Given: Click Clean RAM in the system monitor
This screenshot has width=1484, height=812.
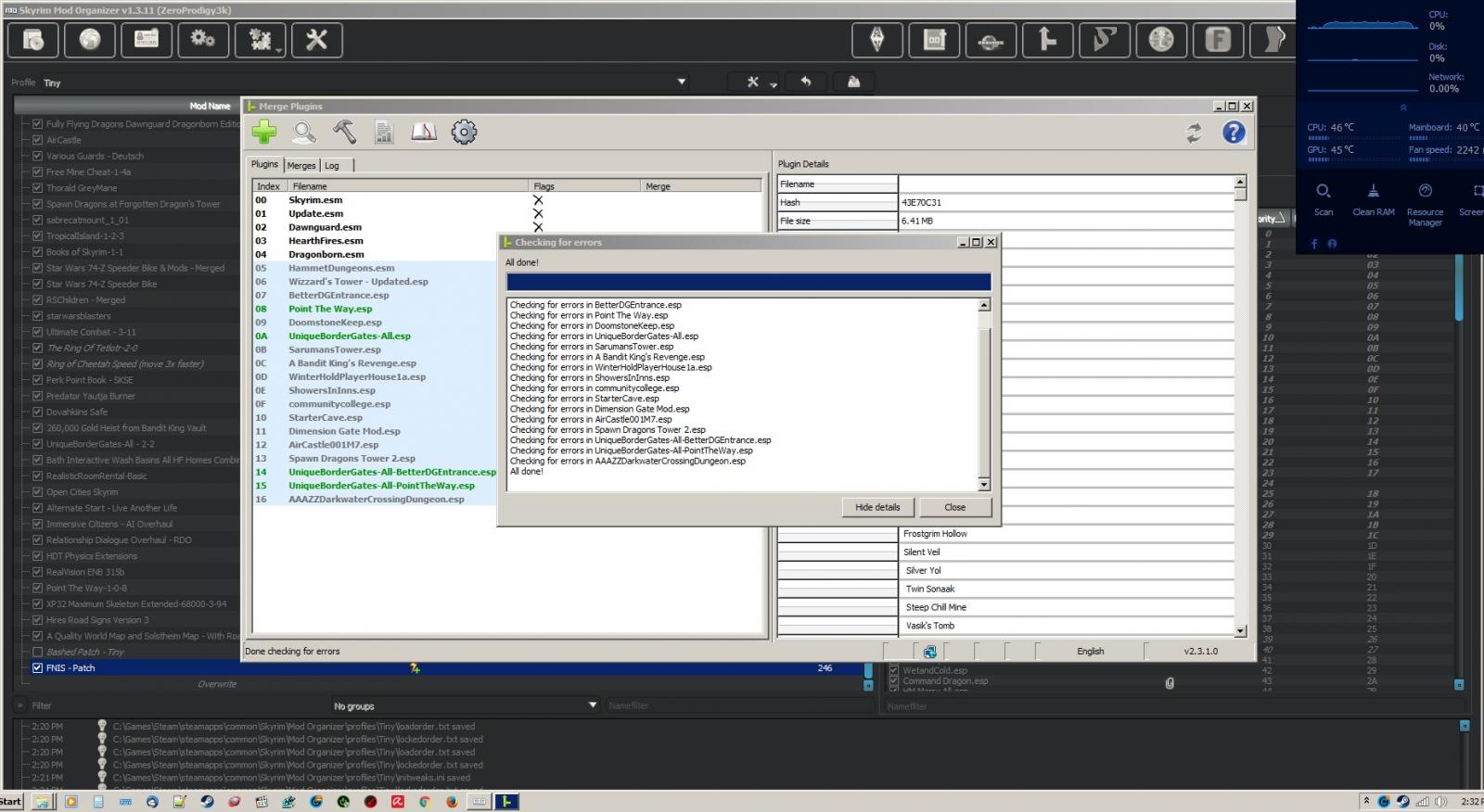Looking at the screenshot, I should click(1374, 198).
